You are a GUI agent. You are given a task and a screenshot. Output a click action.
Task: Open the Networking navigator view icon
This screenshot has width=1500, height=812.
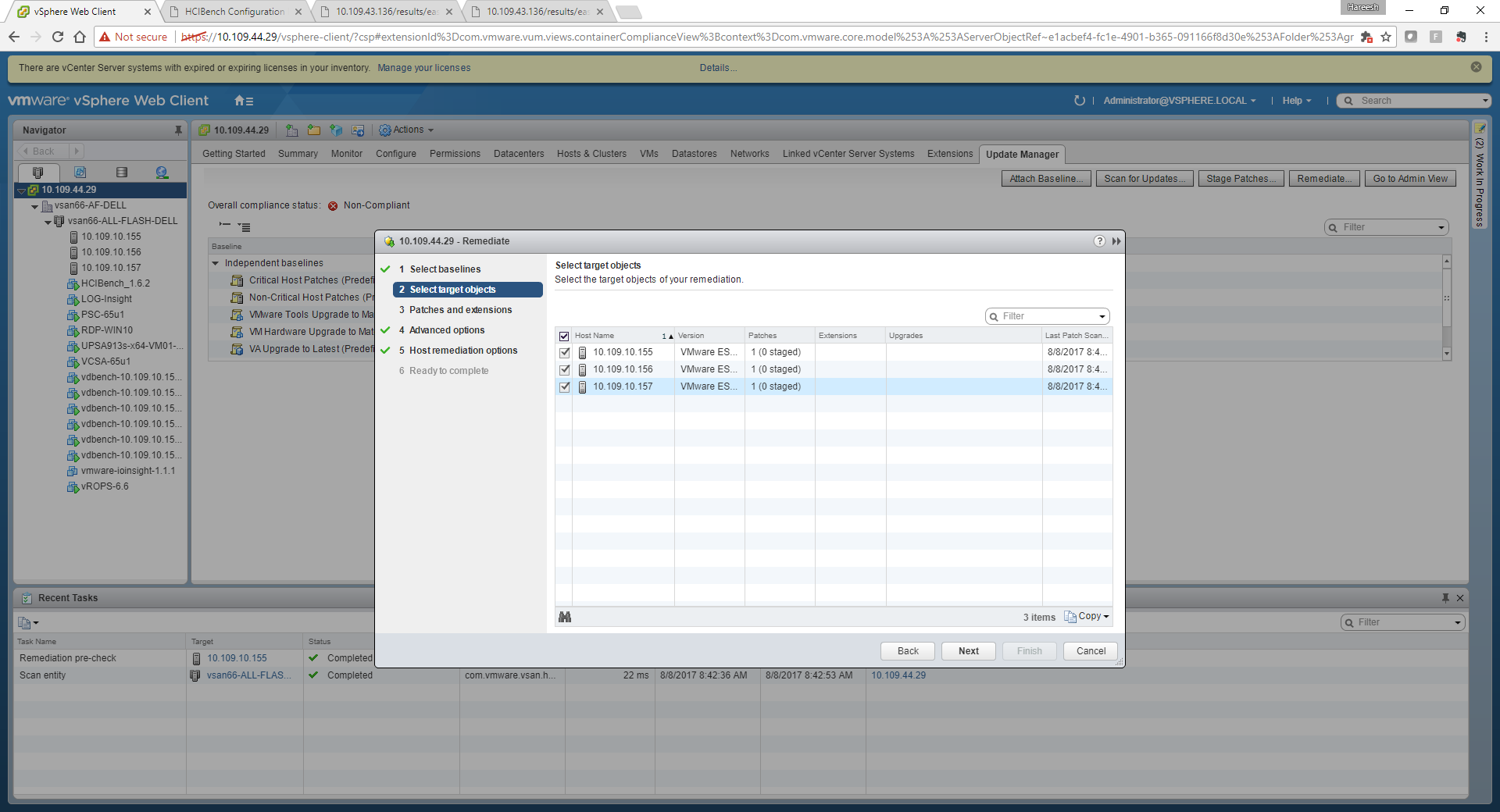(162, 173)
